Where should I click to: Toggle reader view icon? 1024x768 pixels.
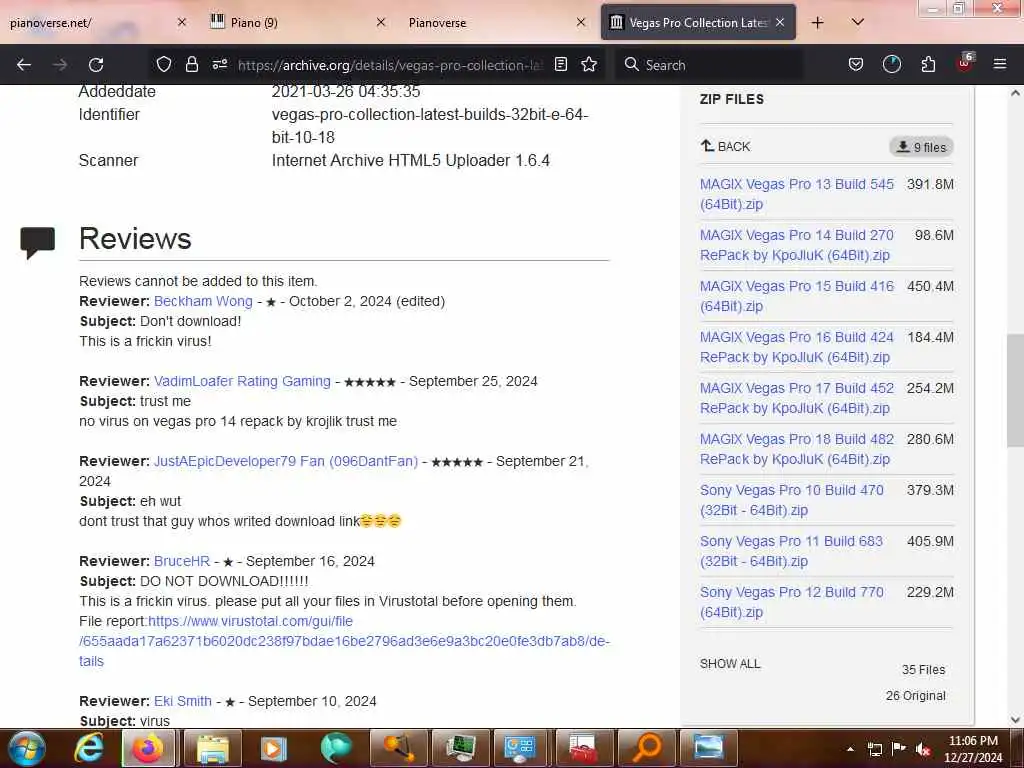click(560, 65)
